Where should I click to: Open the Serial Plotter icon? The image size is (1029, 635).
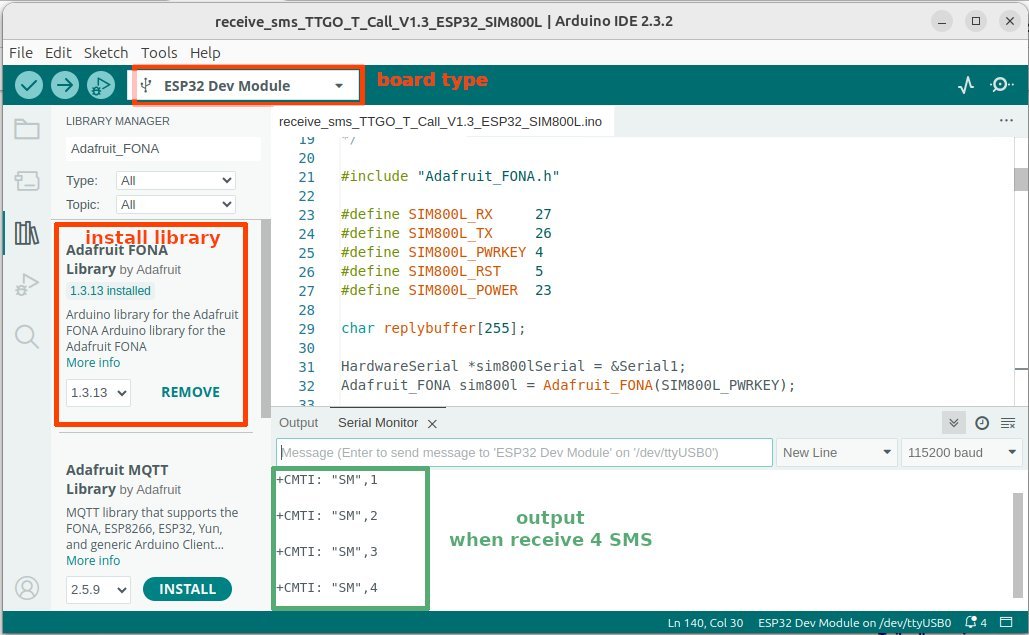click(966, 85)
